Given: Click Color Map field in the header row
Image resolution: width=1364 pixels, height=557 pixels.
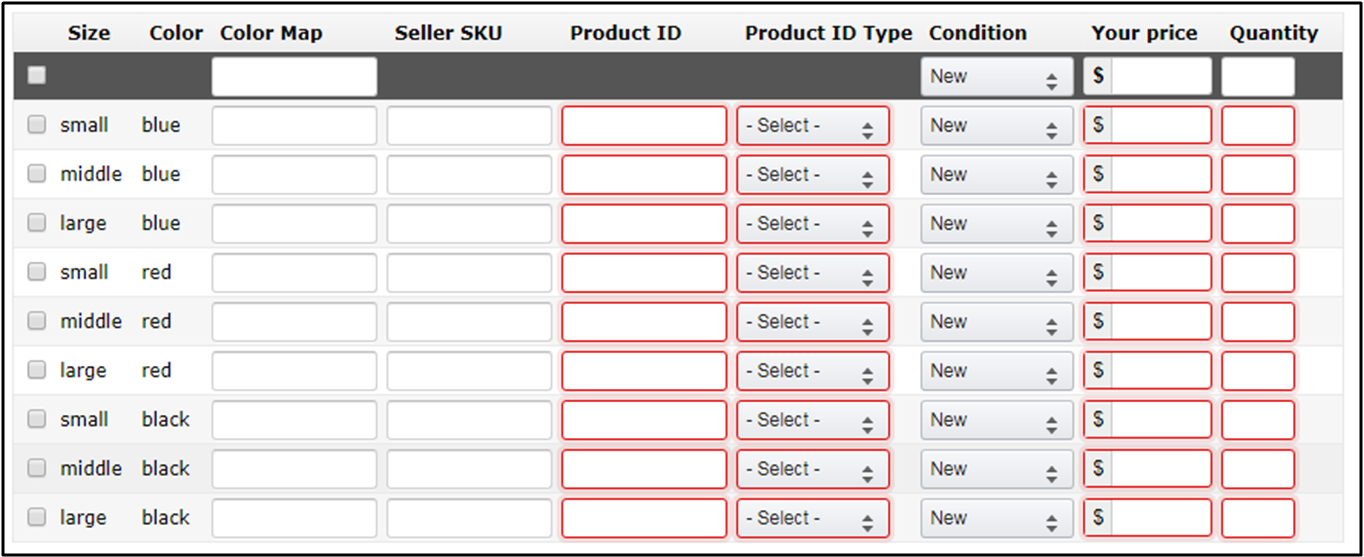Looking at the screenshot, I should coord(294,76).
